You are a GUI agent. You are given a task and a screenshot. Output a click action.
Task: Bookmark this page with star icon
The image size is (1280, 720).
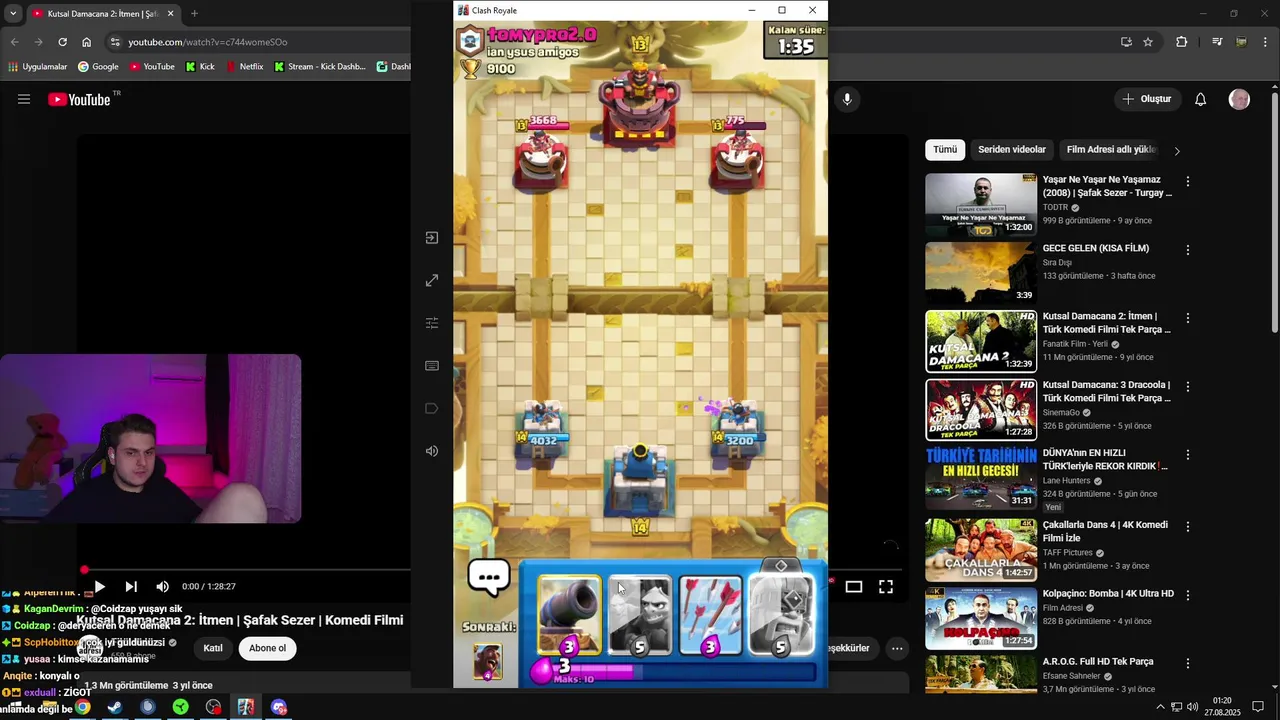tap(1148, 42)
